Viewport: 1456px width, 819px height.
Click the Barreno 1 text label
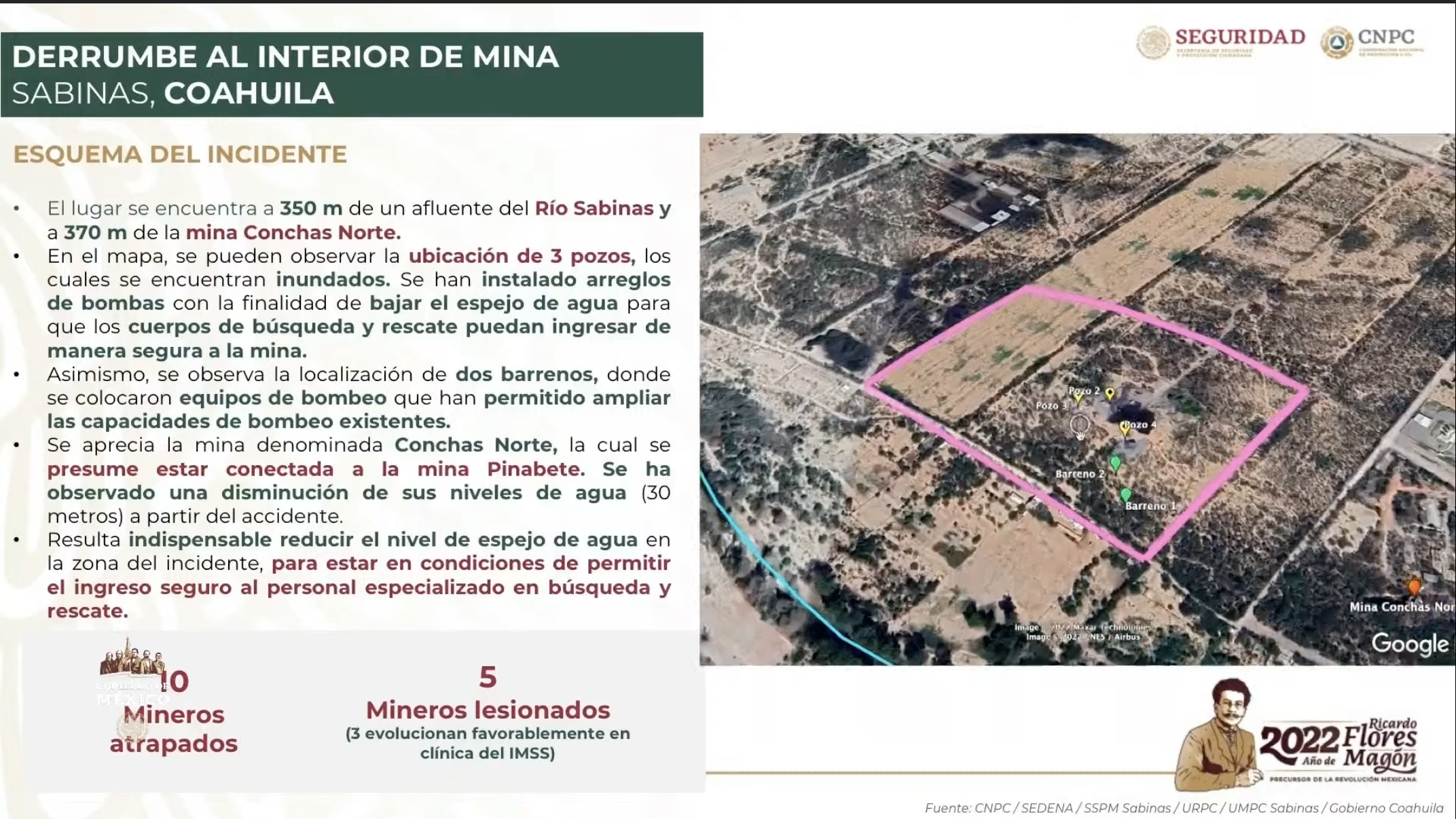click(1150, 506)
